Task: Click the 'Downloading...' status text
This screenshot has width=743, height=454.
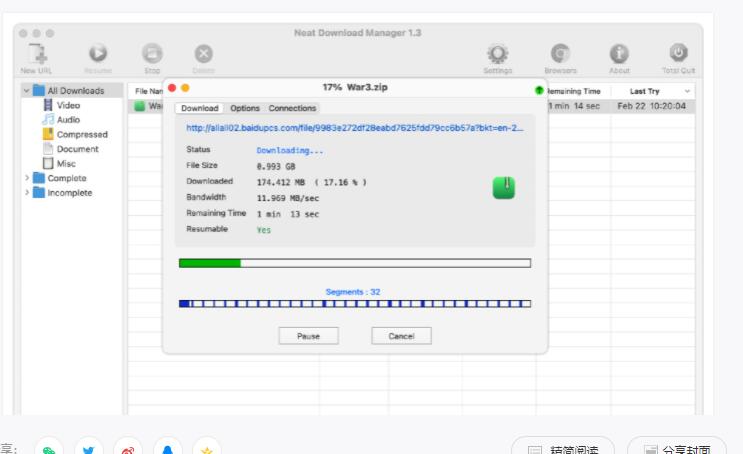Action: (x=290, y=150)
